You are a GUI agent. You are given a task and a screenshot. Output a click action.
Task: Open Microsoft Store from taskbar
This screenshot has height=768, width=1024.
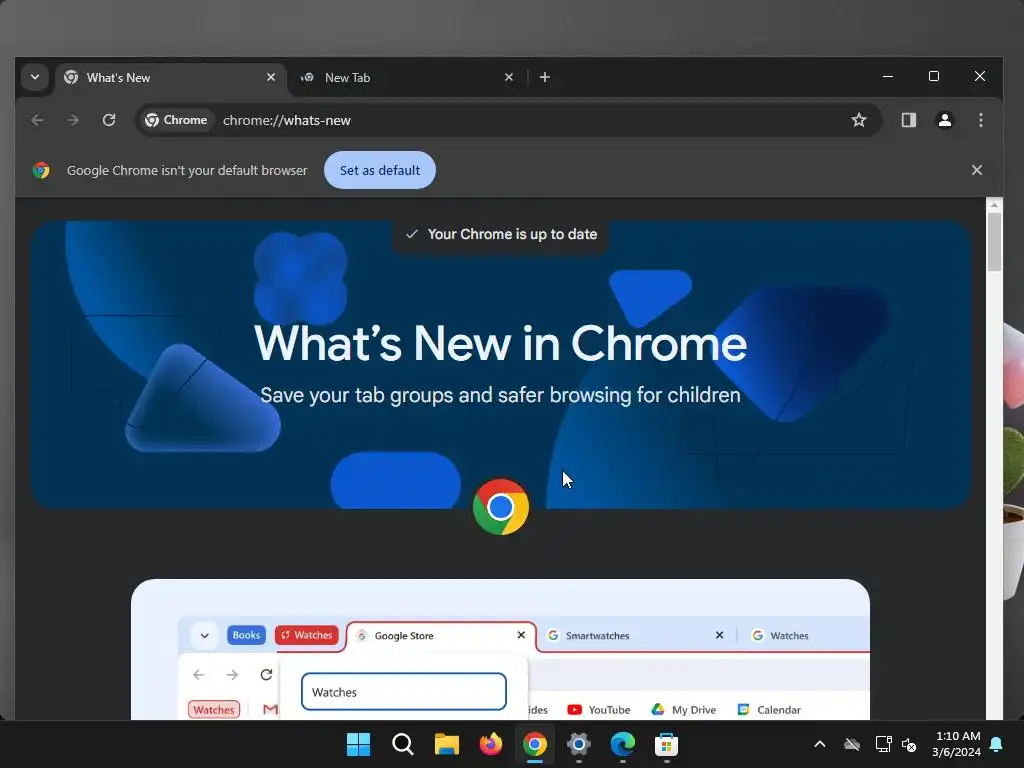pyautogui.click(x=666, y=744)
